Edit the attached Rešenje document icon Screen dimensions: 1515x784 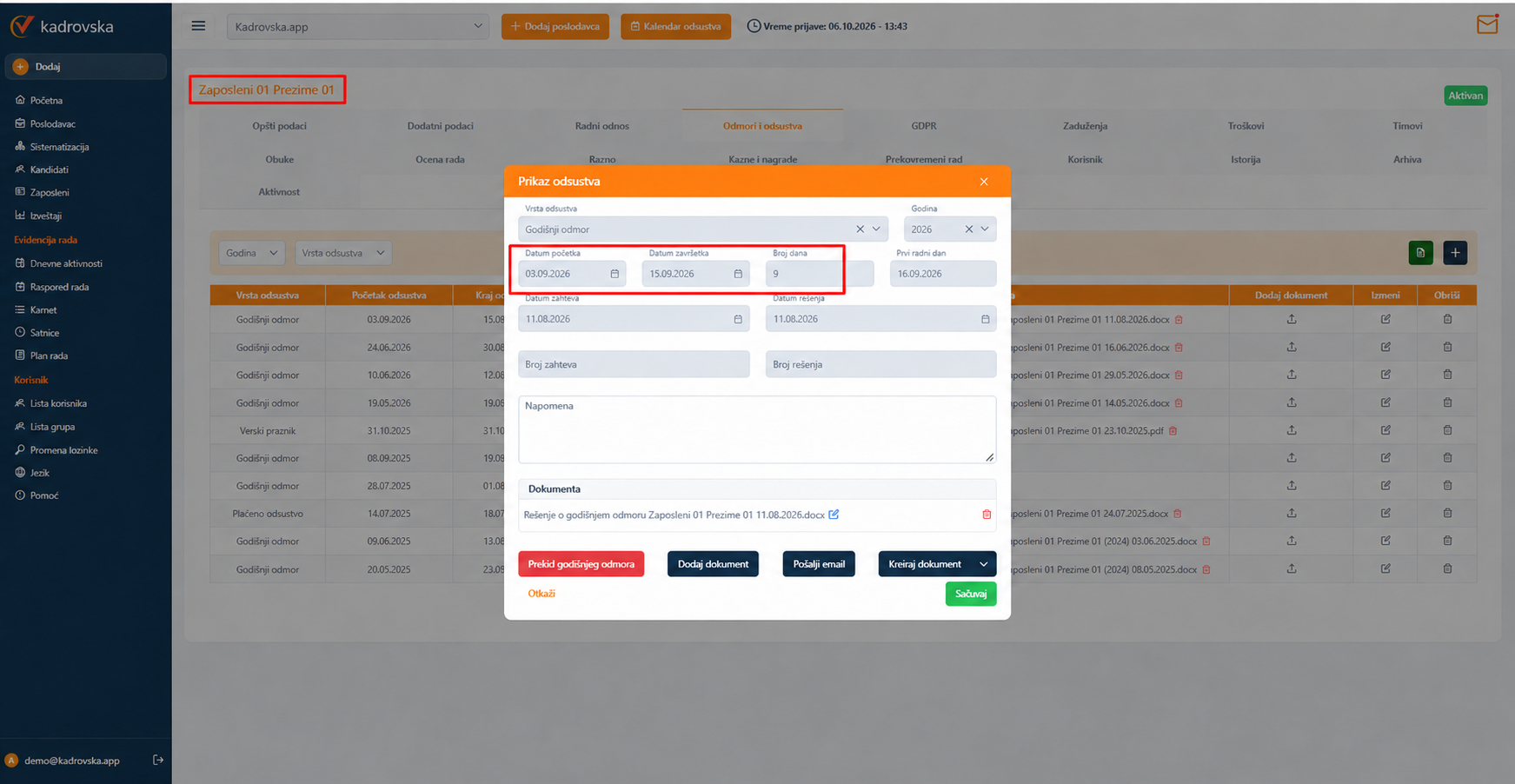(x=834, y=515)
